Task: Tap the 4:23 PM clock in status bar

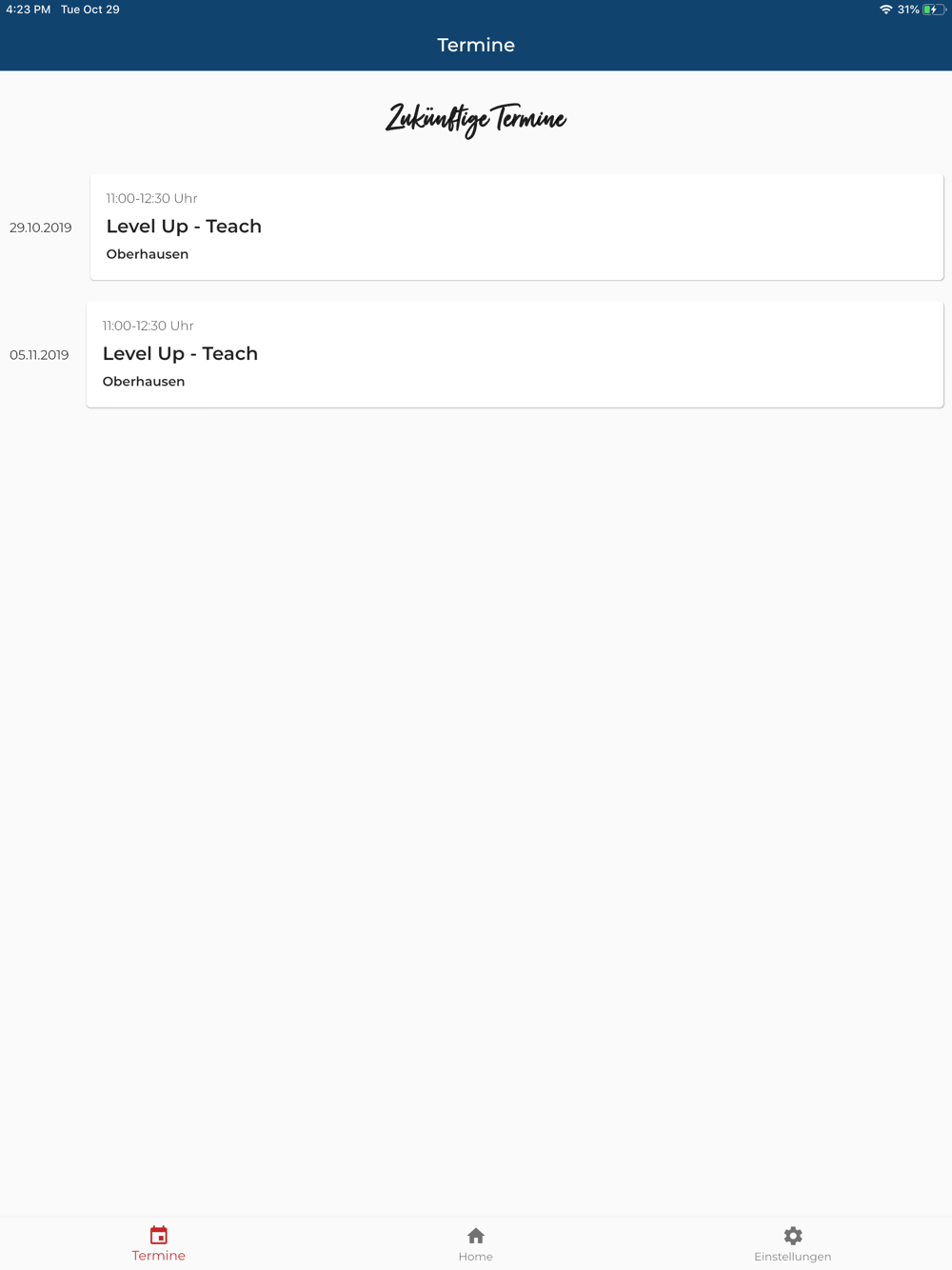Action: tap(29, 10)
